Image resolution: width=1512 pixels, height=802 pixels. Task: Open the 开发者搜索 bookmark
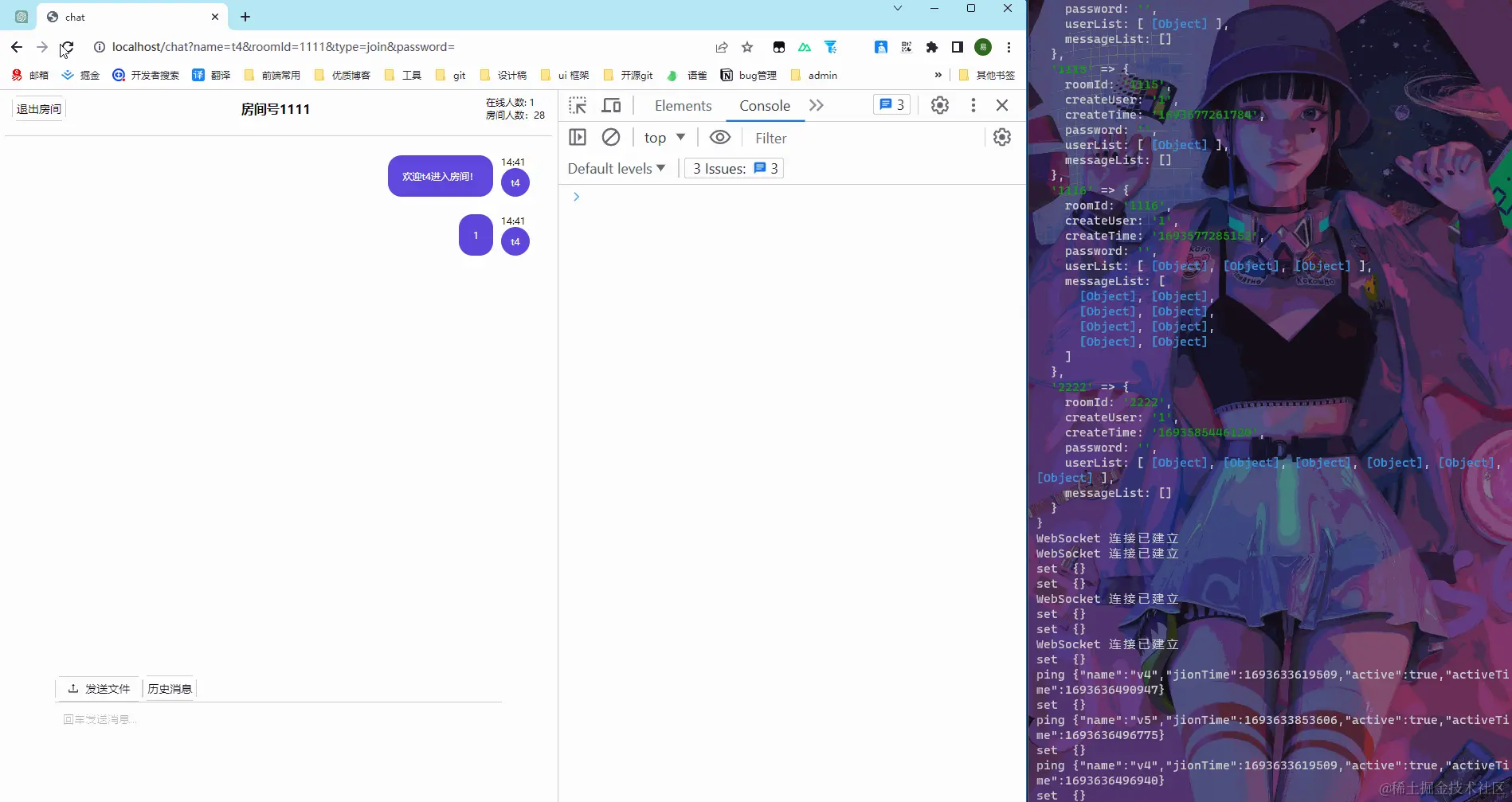pyautogui.click(x=146, y=75)
